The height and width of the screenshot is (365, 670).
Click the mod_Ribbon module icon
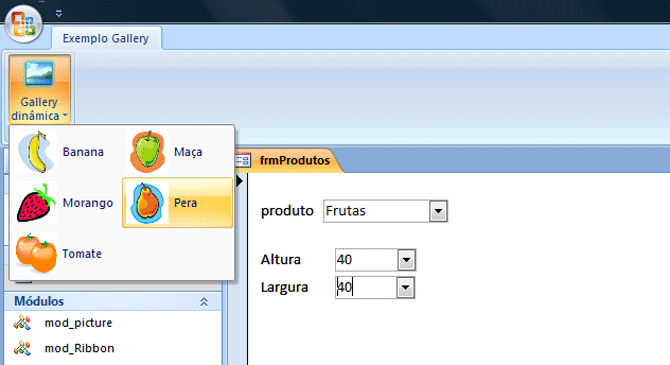click(x=22, y=348)
